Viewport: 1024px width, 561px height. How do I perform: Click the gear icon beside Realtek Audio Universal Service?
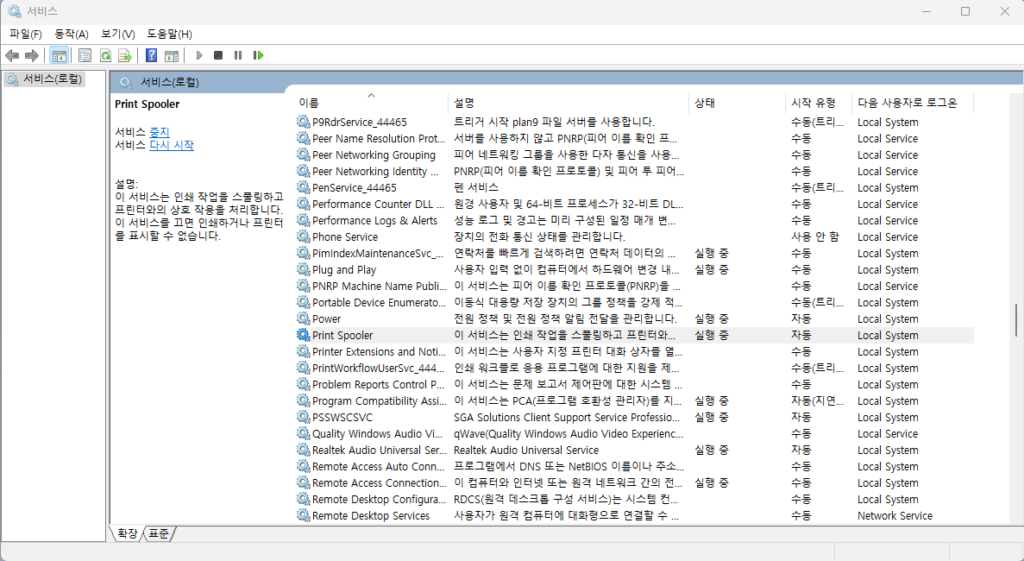coord(303,450)
